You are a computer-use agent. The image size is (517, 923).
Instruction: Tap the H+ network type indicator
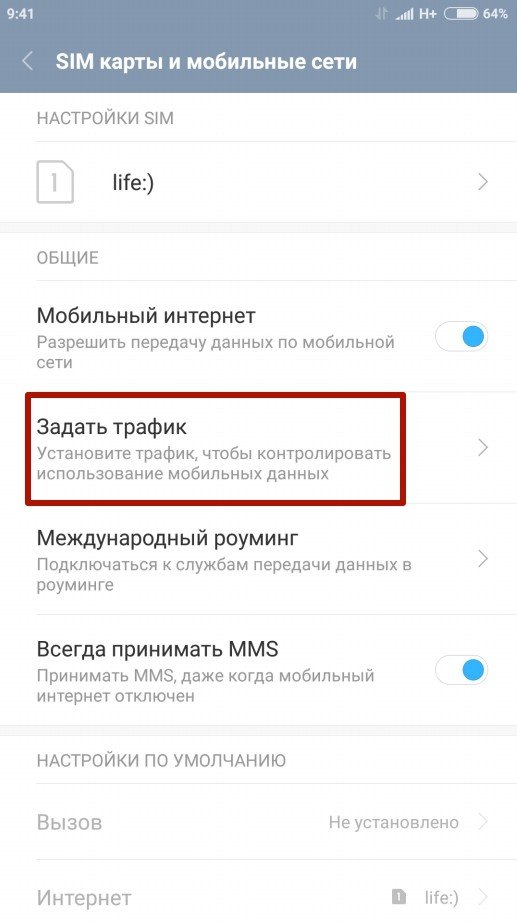click(x=427, y=14)
